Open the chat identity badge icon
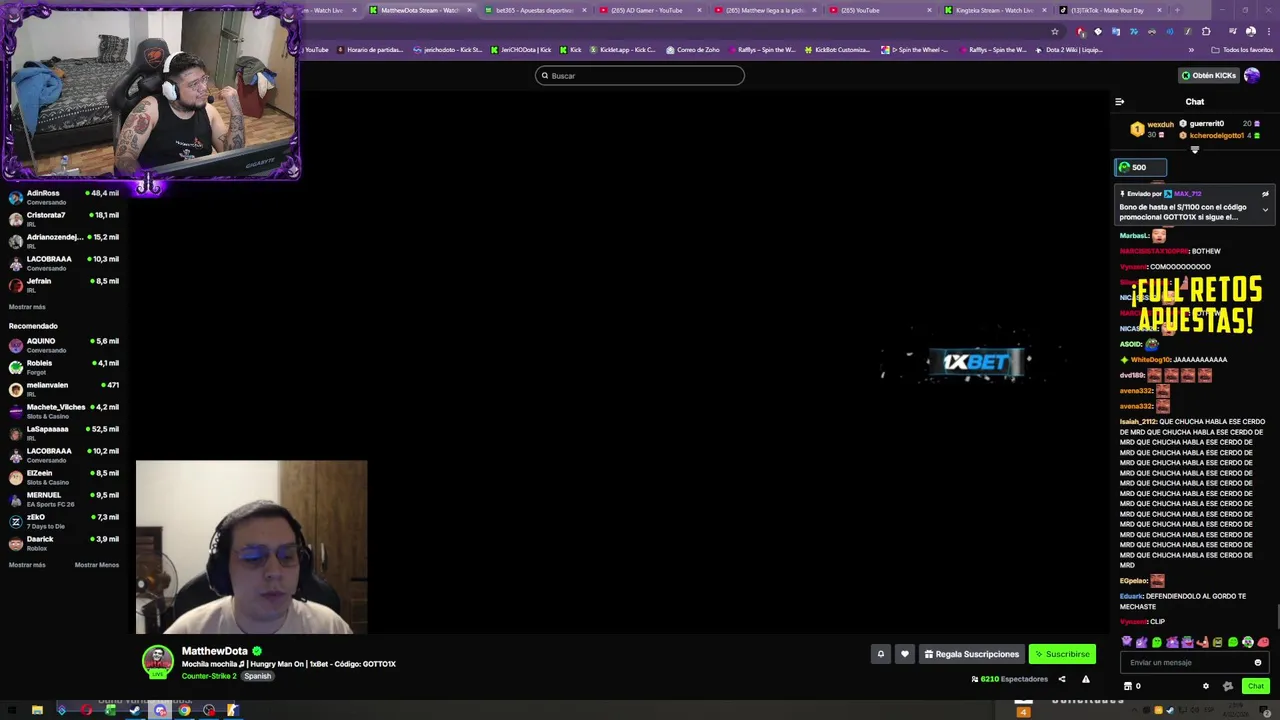Viewport: 1280px width, 720px height. coord(1228,686)
